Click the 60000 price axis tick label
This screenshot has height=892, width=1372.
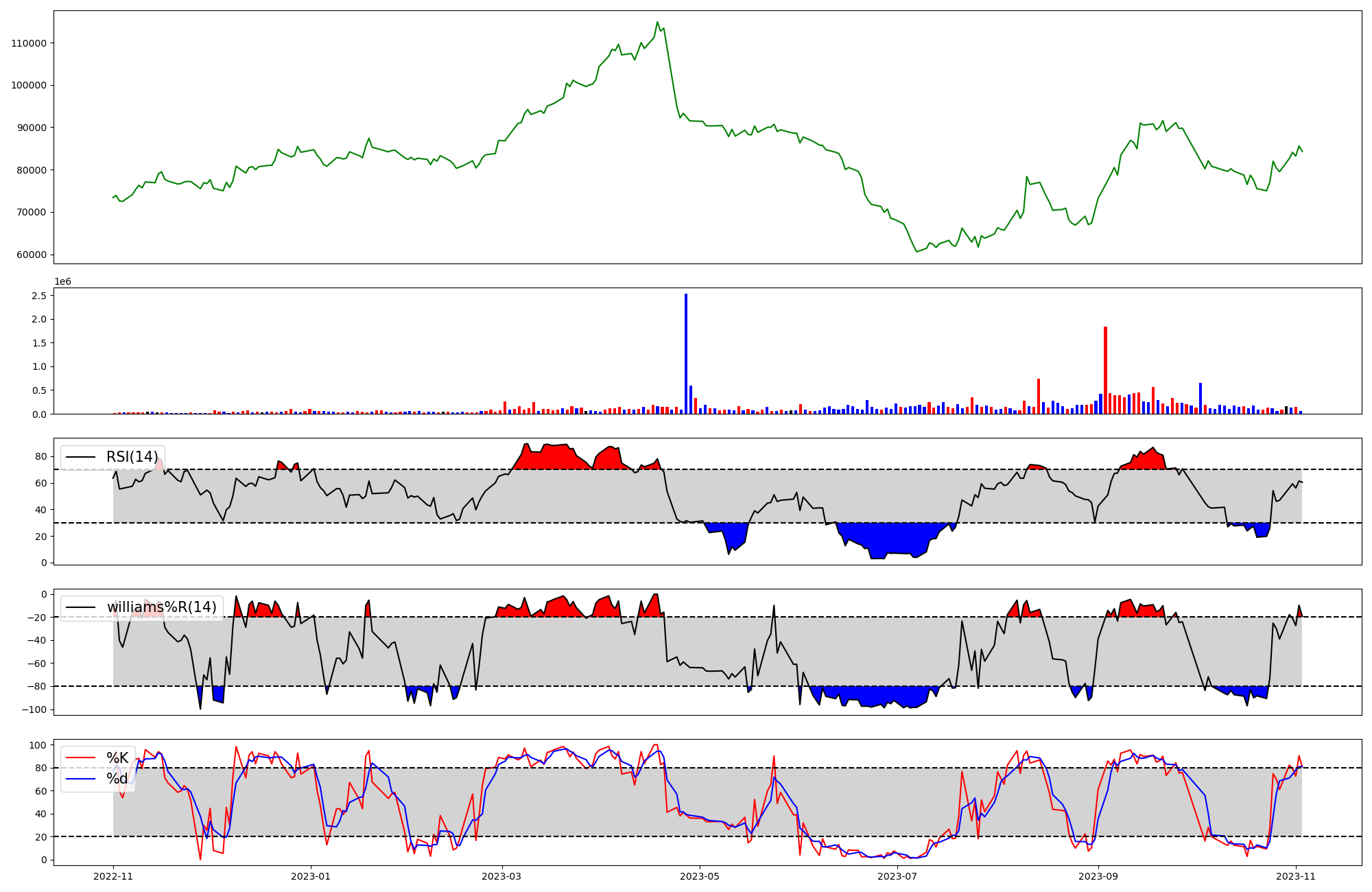click(32, 255)
